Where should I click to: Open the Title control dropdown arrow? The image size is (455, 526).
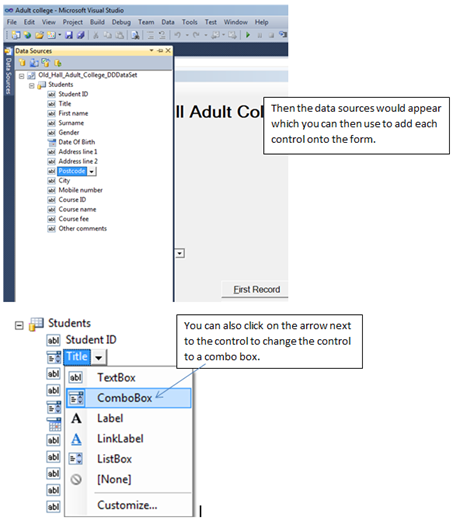point(99,358)
